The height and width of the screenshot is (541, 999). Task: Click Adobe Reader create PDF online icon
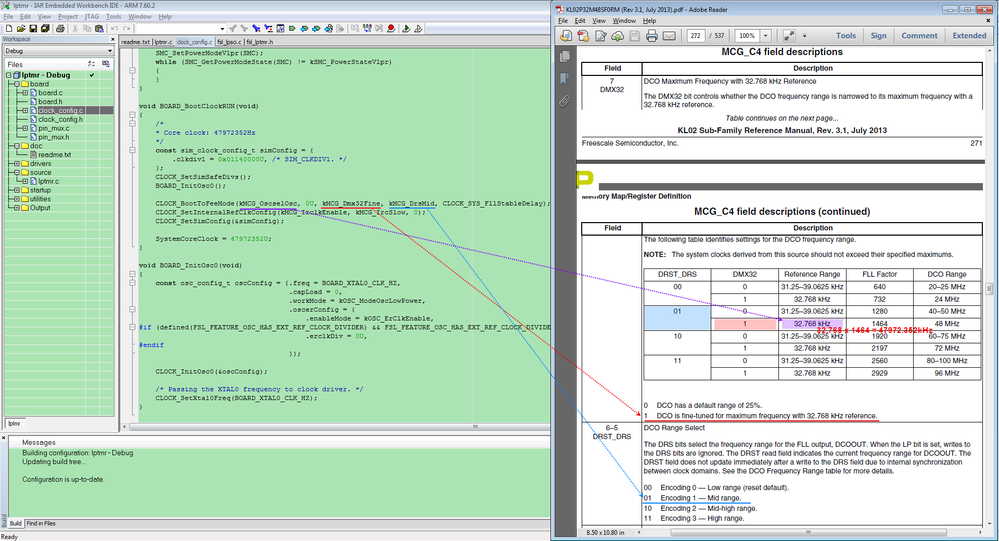coord(566,36)
